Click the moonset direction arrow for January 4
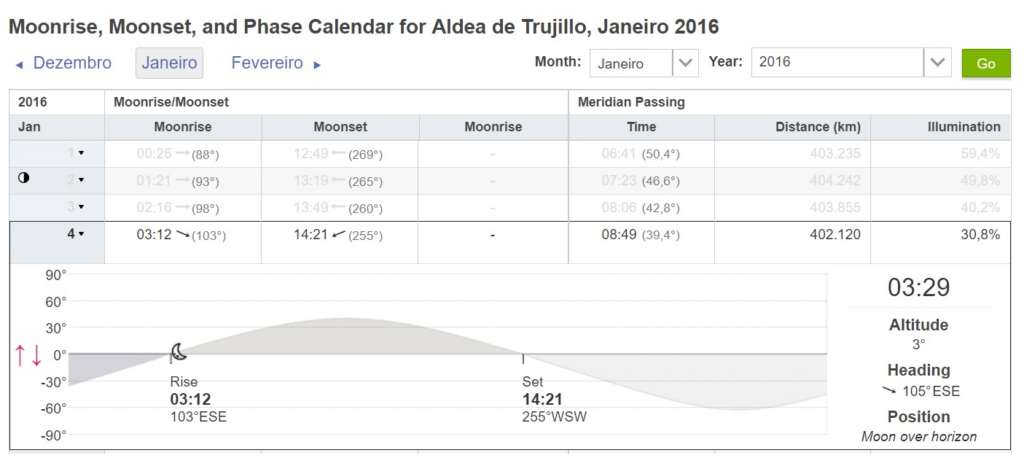 [338, 235]
